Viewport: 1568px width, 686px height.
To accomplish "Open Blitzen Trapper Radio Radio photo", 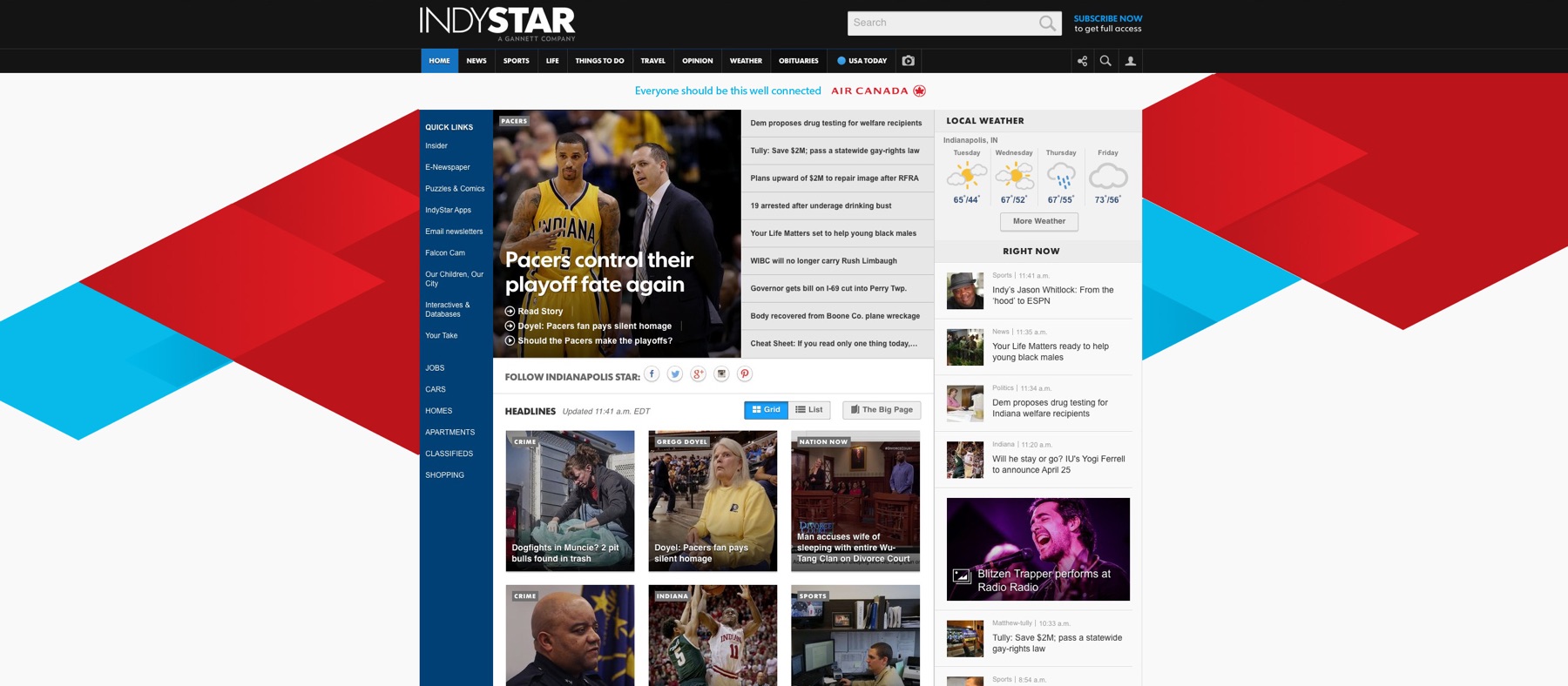I will pos(1038,549).
